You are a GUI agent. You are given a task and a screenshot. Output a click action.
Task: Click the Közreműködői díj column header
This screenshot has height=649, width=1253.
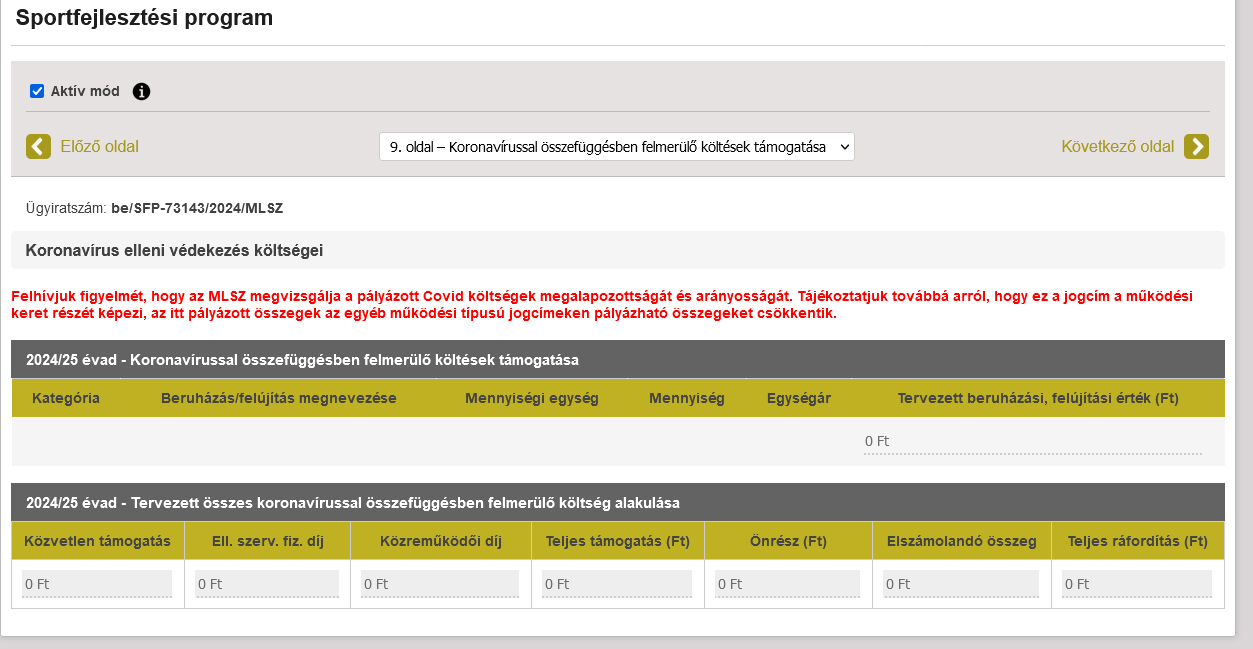pyautogui.click(x=441, y=541)
